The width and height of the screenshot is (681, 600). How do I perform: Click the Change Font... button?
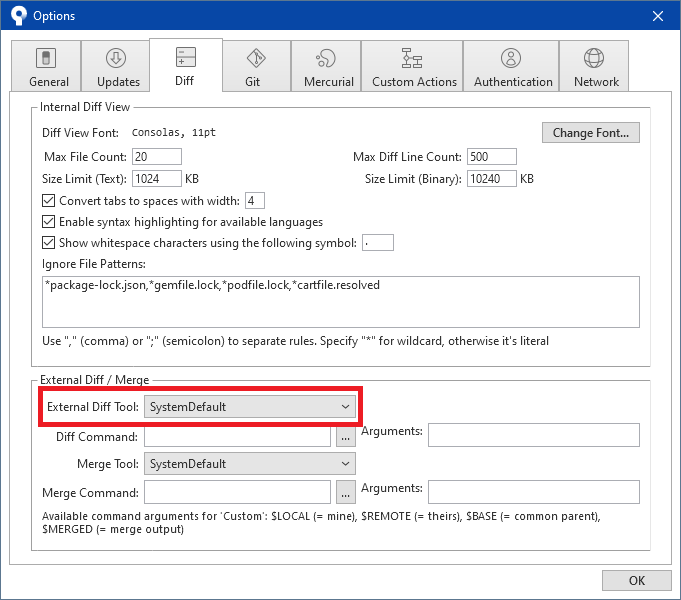point(591,133)
